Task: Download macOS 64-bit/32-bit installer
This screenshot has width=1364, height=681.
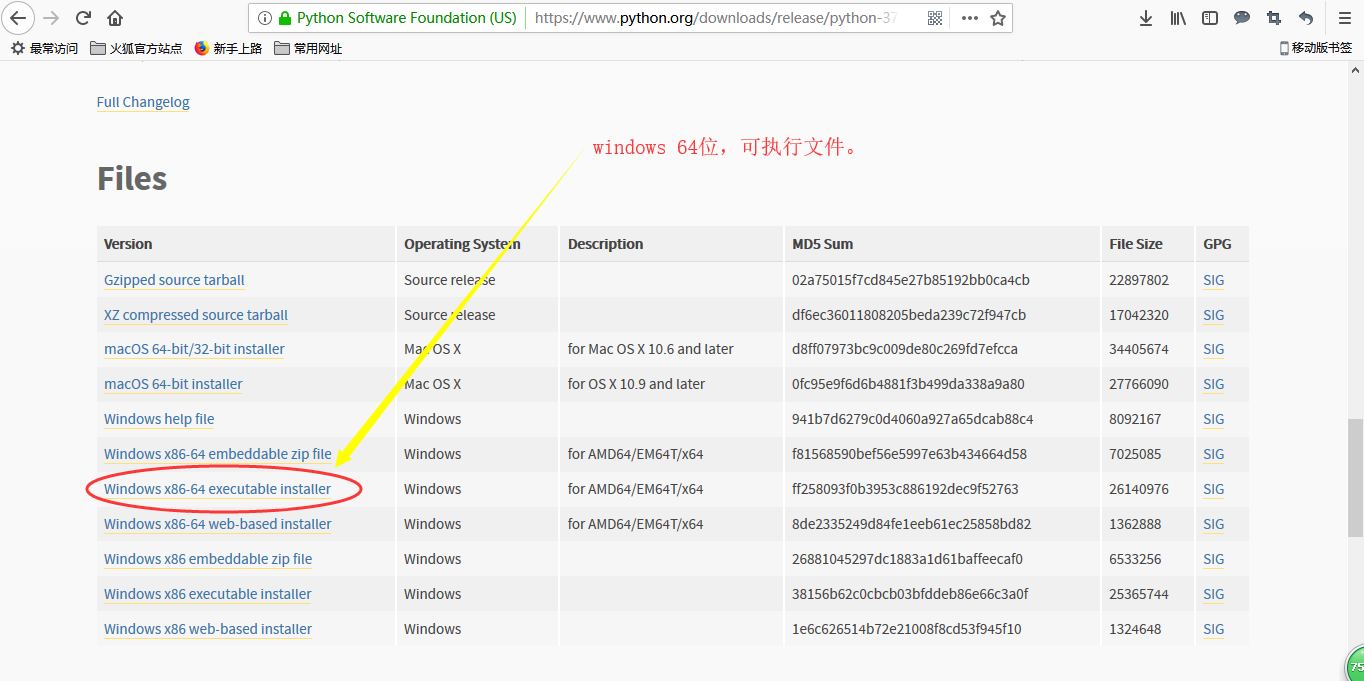Action: tap(194, 349)
